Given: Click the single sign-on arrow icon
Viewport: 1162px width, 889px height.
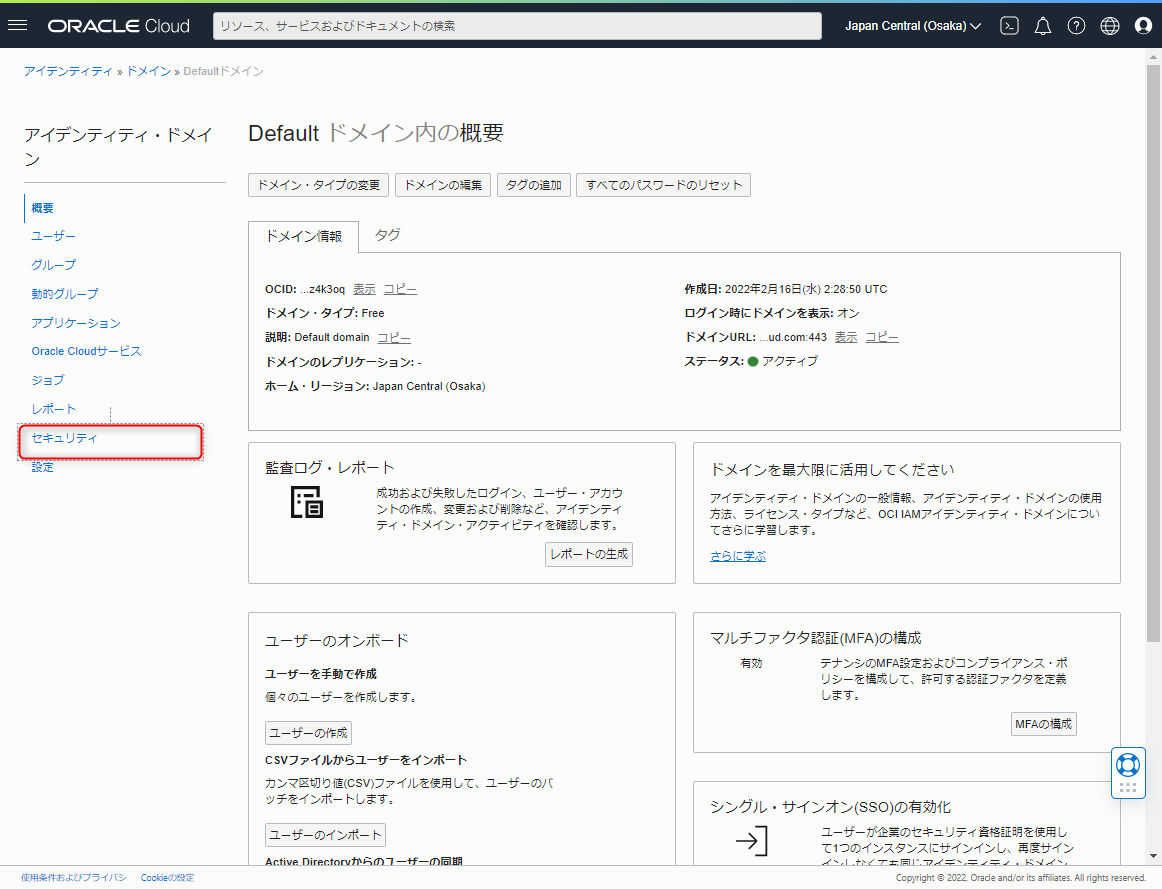Looking at the screenshot, I should pos(751,841).
